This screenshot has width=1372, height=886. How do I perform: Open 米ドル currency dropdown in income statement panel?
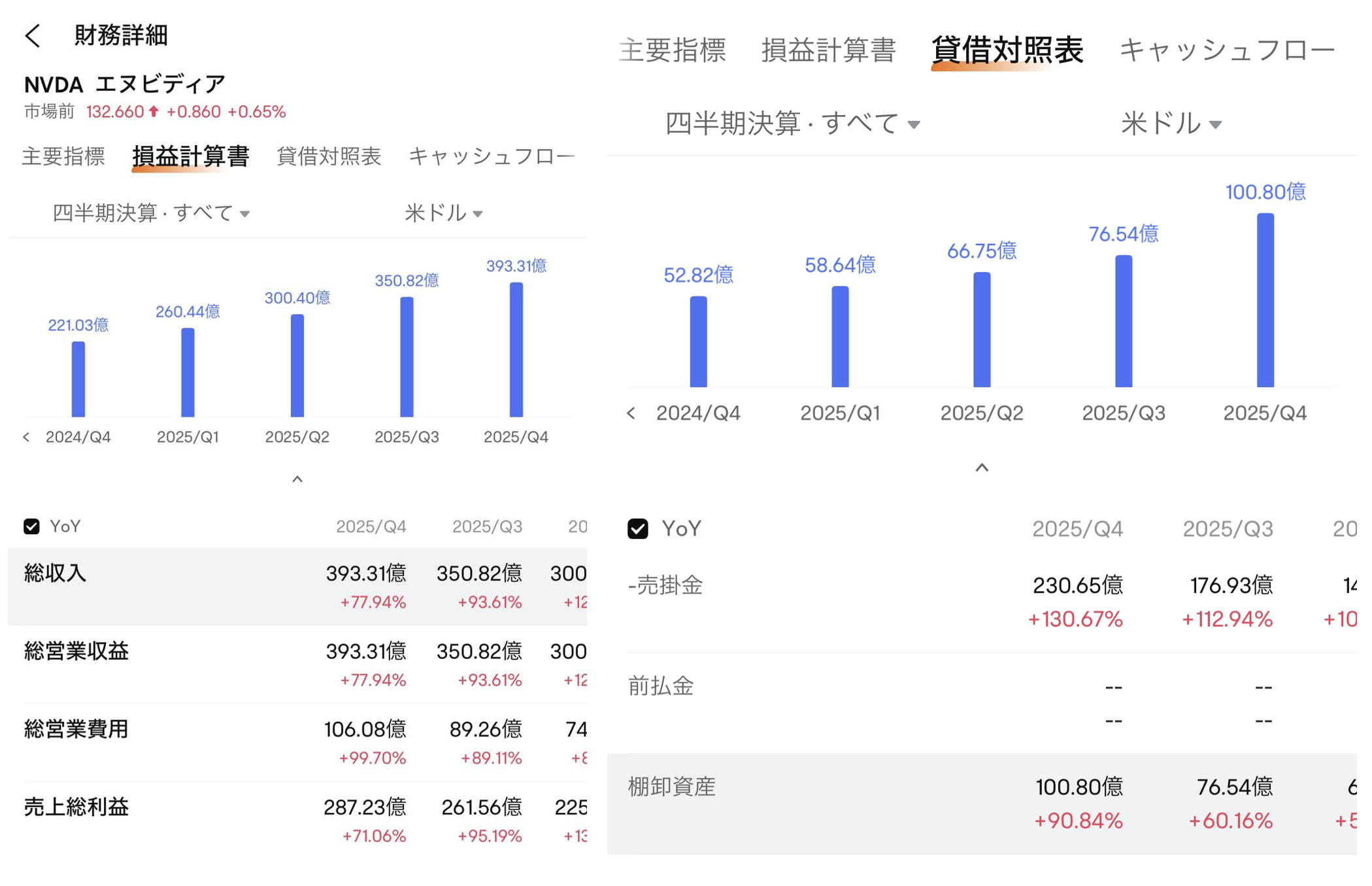coord(444,213)
